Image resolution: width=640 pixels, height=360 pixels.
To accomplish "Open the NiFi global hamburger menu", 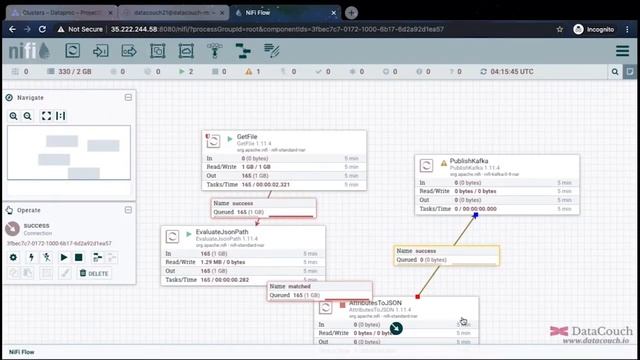I will coord(622,51).
